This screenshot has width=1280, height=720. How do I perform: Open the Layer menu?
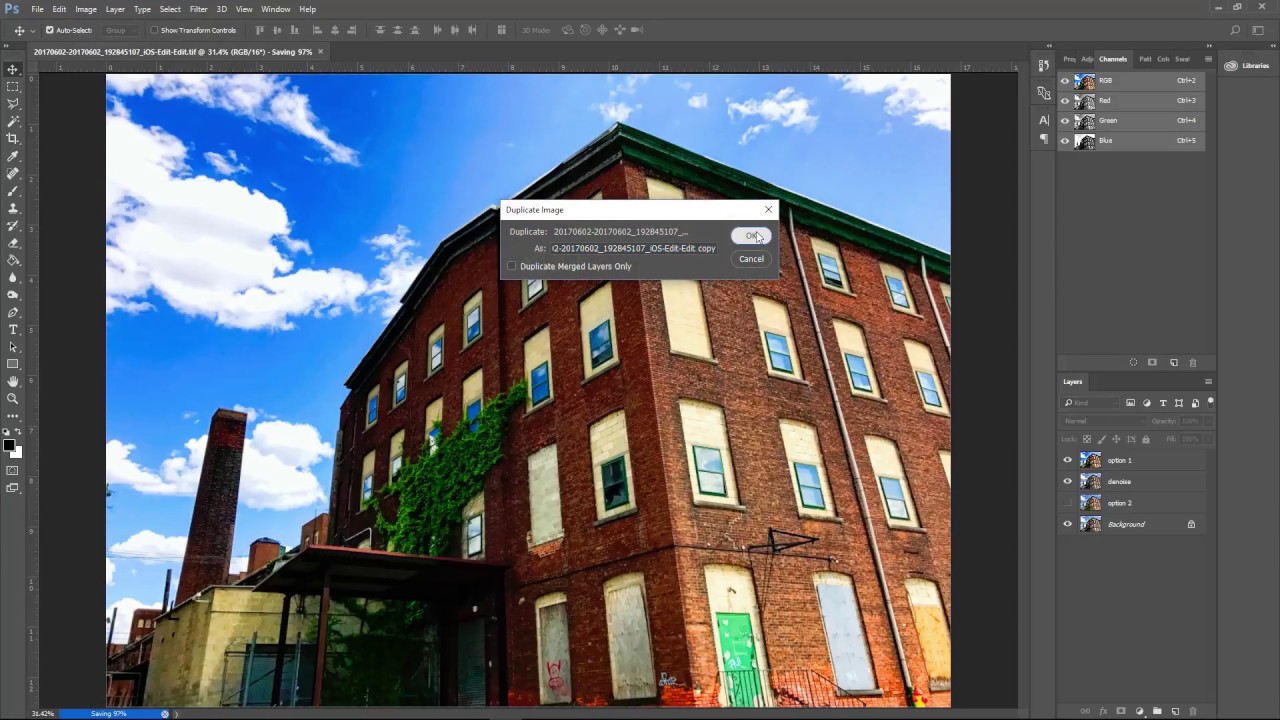[115, 9]
